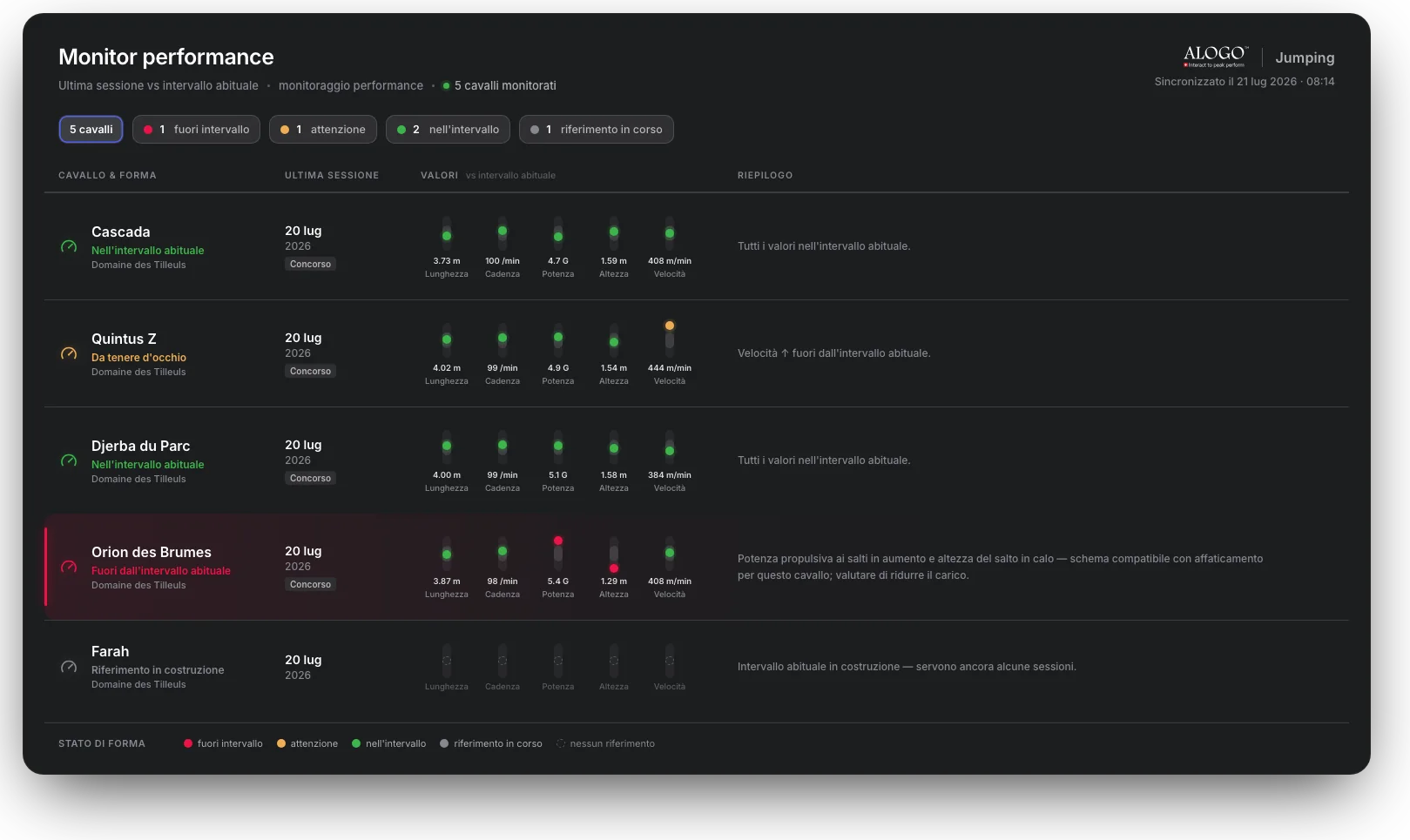Click Cascada's Concorso session tag
1410x840 pixels.
pyautogui.click(x=311, y=264)
